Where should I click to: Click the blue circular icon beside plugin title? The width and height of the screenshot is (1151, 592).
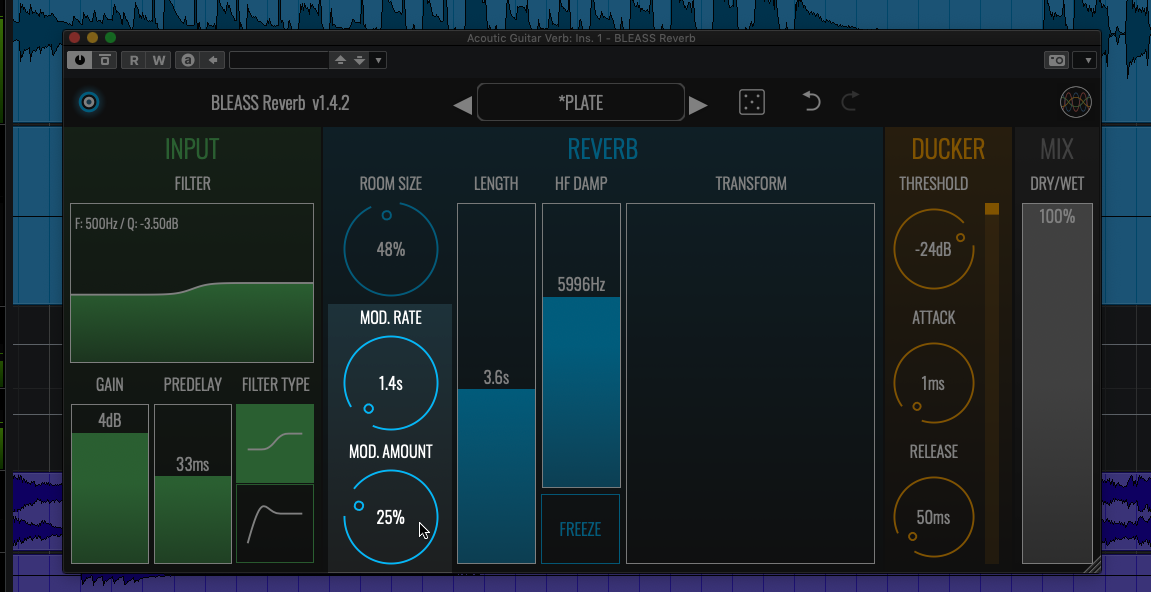click(89, 102)
